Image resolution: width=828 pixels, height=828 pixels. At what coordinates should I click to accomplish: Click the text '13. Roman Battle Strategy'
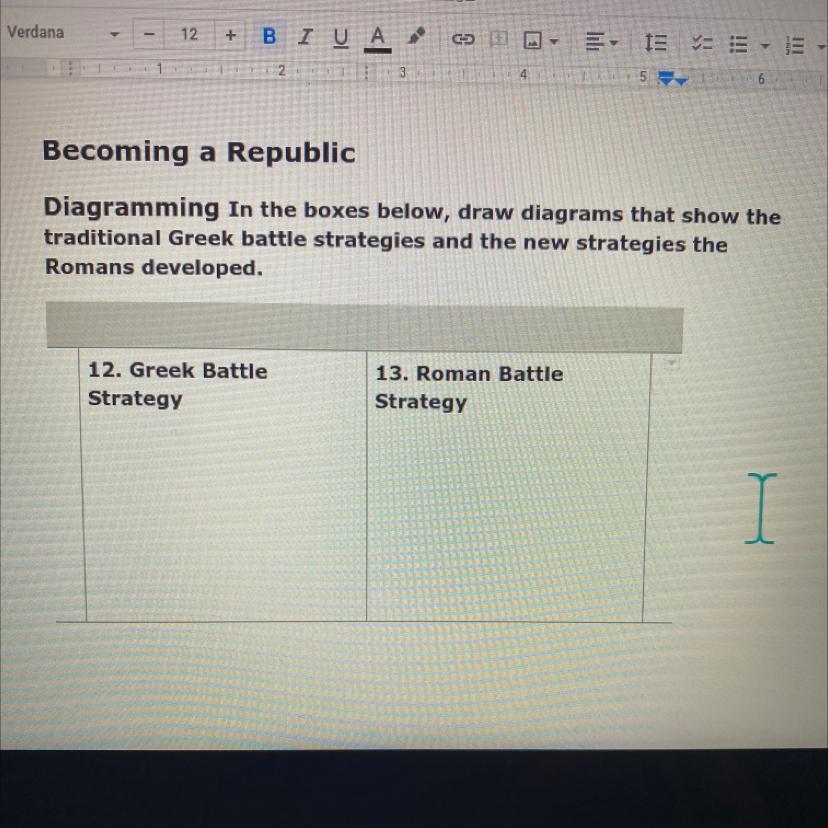coord(469,388)
